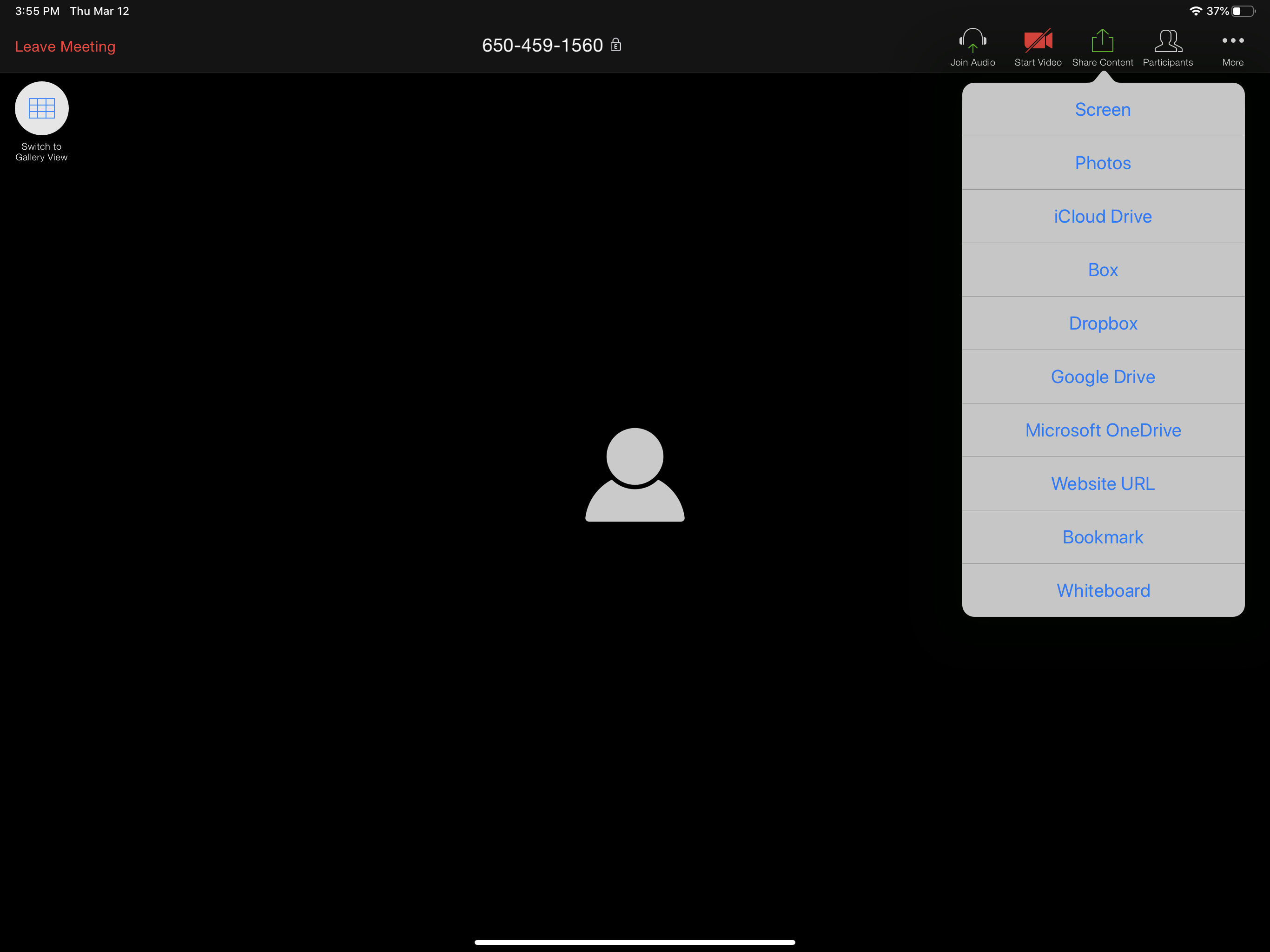Select Bookmark share option

[1102, 537]
